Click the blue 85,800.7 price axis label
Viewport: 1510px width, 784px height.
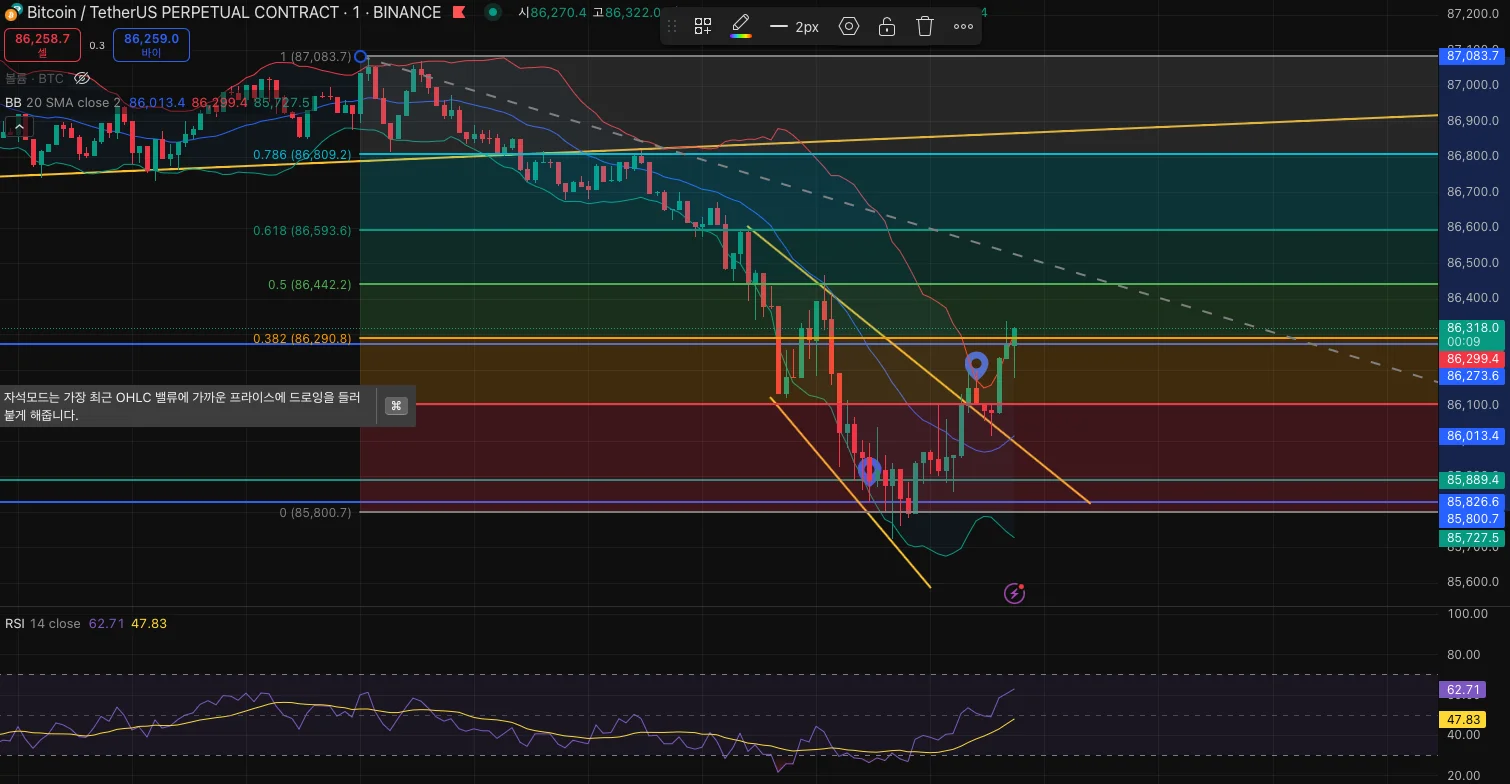tap(1474, 519)
